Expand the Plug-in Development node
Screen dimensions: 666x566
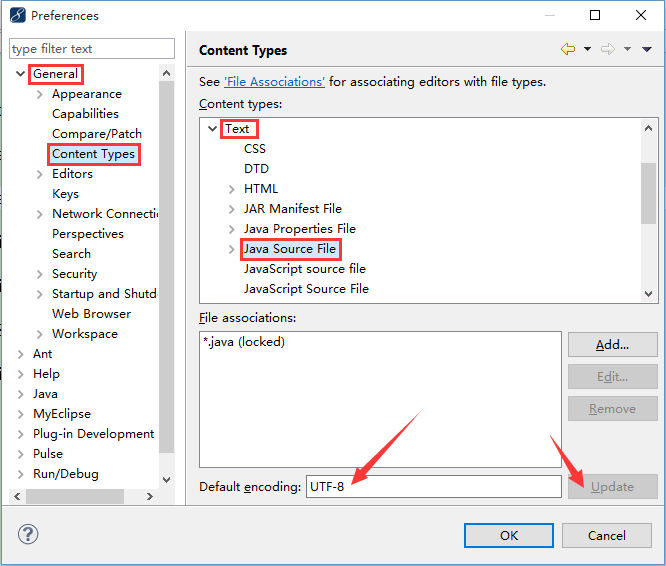click(20, 434)
